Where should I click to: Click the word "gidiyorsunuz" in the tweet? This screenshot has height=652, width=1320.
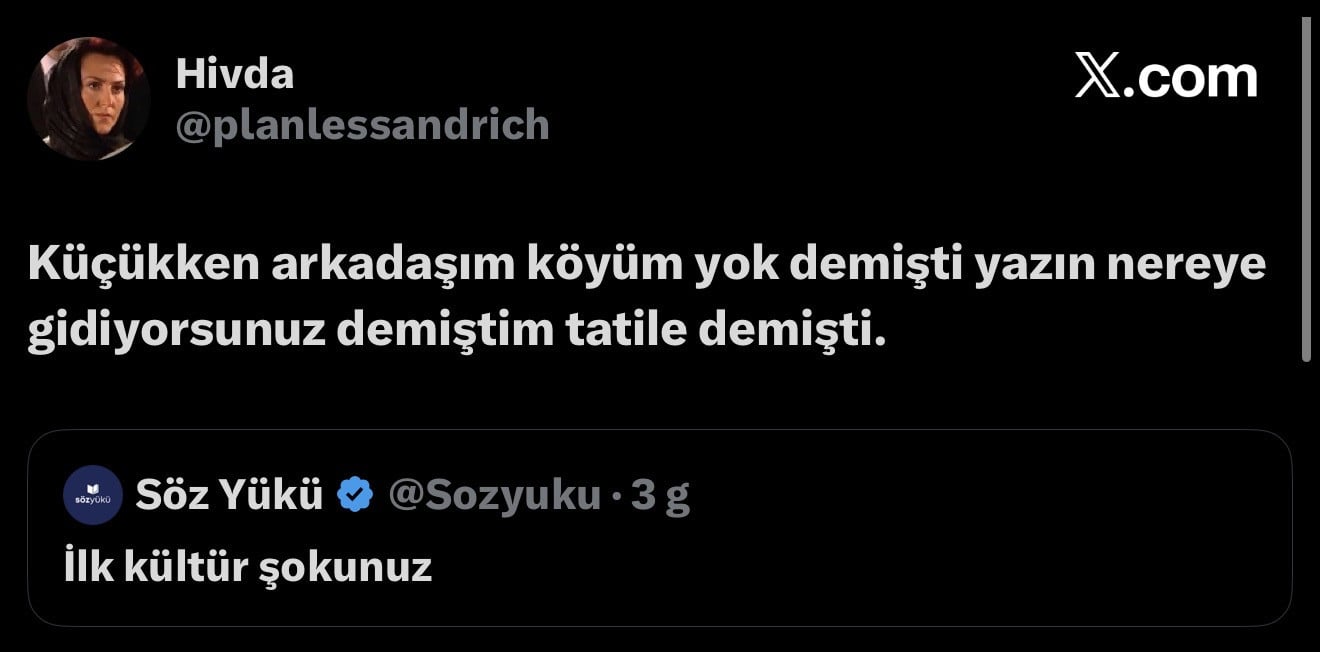pos(177,331)
